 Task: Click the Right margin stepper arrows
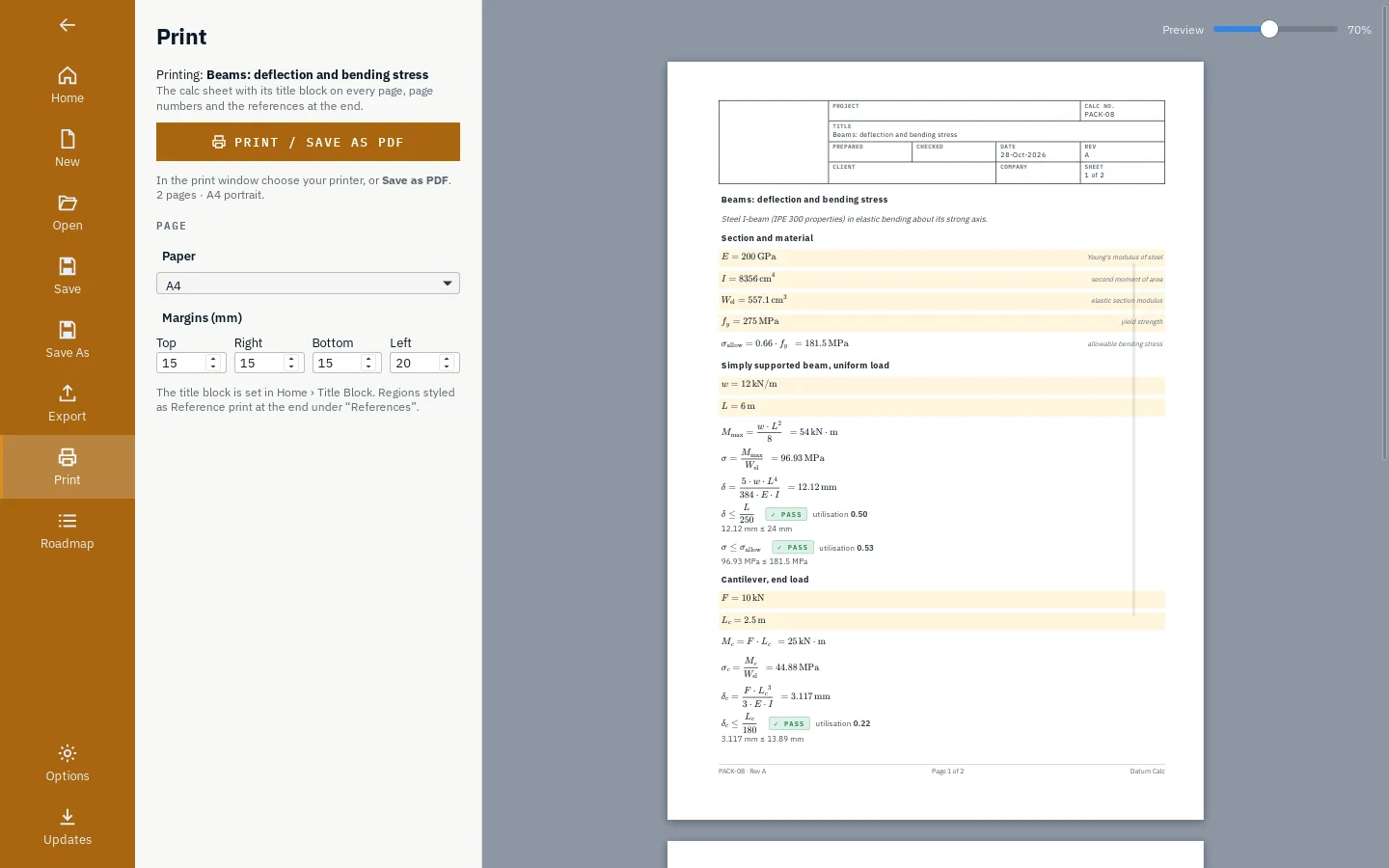click(291, 363)
